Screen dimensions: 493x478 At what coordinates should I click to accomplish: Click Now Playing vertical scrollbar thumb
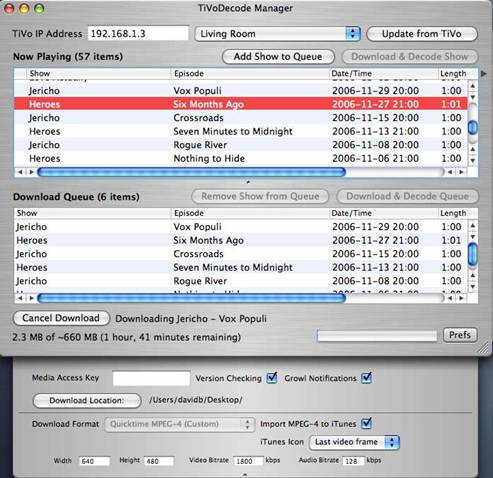click(x=473, y=128)
